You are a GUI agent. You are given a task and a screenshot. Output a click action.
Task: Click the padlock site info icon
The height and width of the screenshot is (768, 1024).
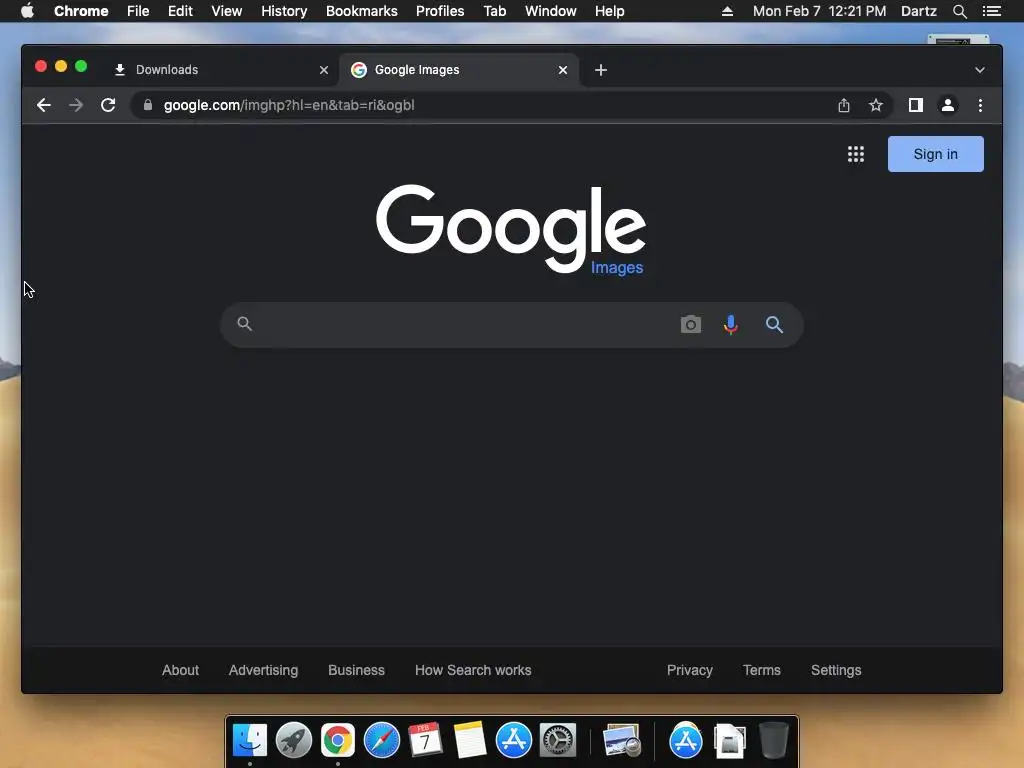[x=148, y=105]
